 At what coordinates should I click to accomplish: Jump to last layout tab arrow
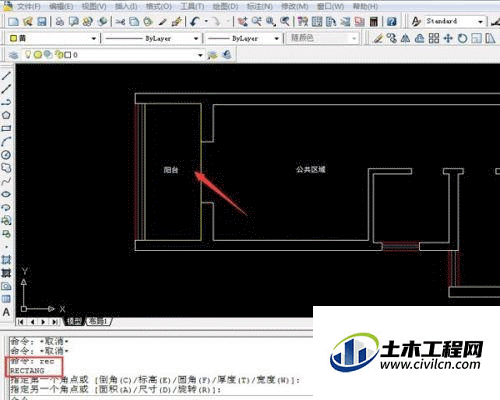coord(54,322)
